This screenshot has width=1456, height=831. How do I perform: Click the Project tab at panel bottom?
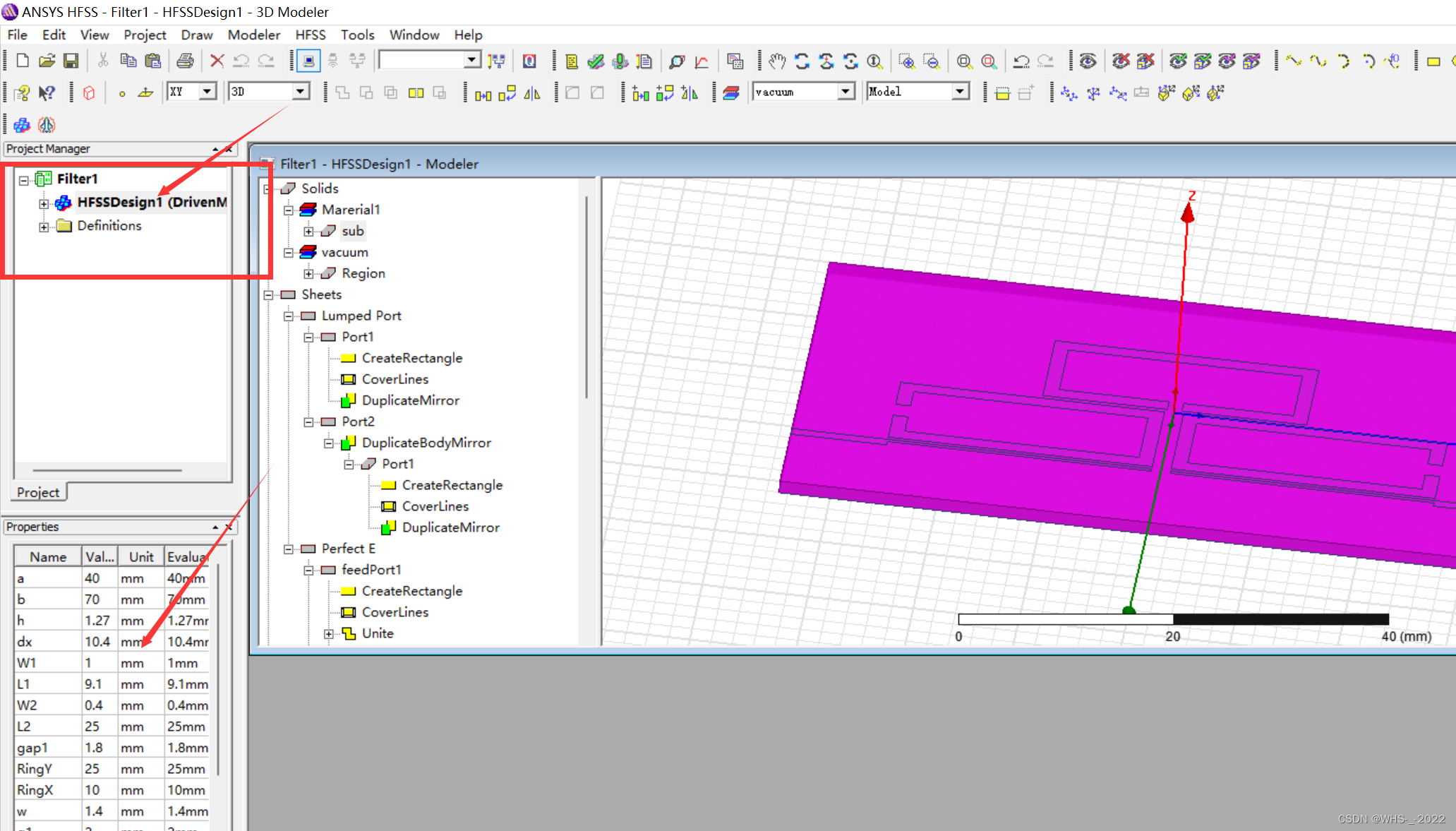point(39,492)
